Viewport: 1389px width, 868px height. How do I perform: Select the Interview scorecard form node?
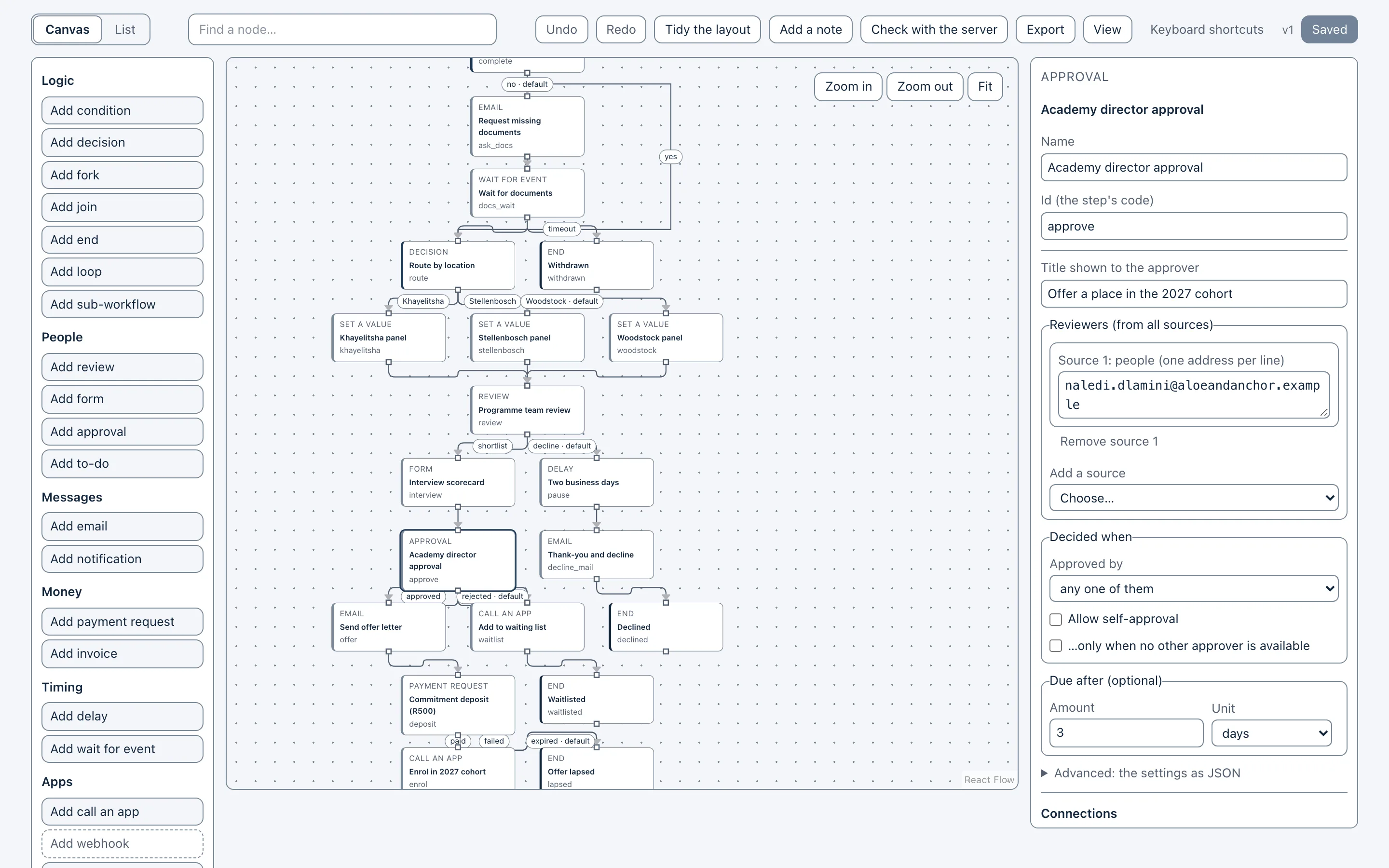pos(458,482)
